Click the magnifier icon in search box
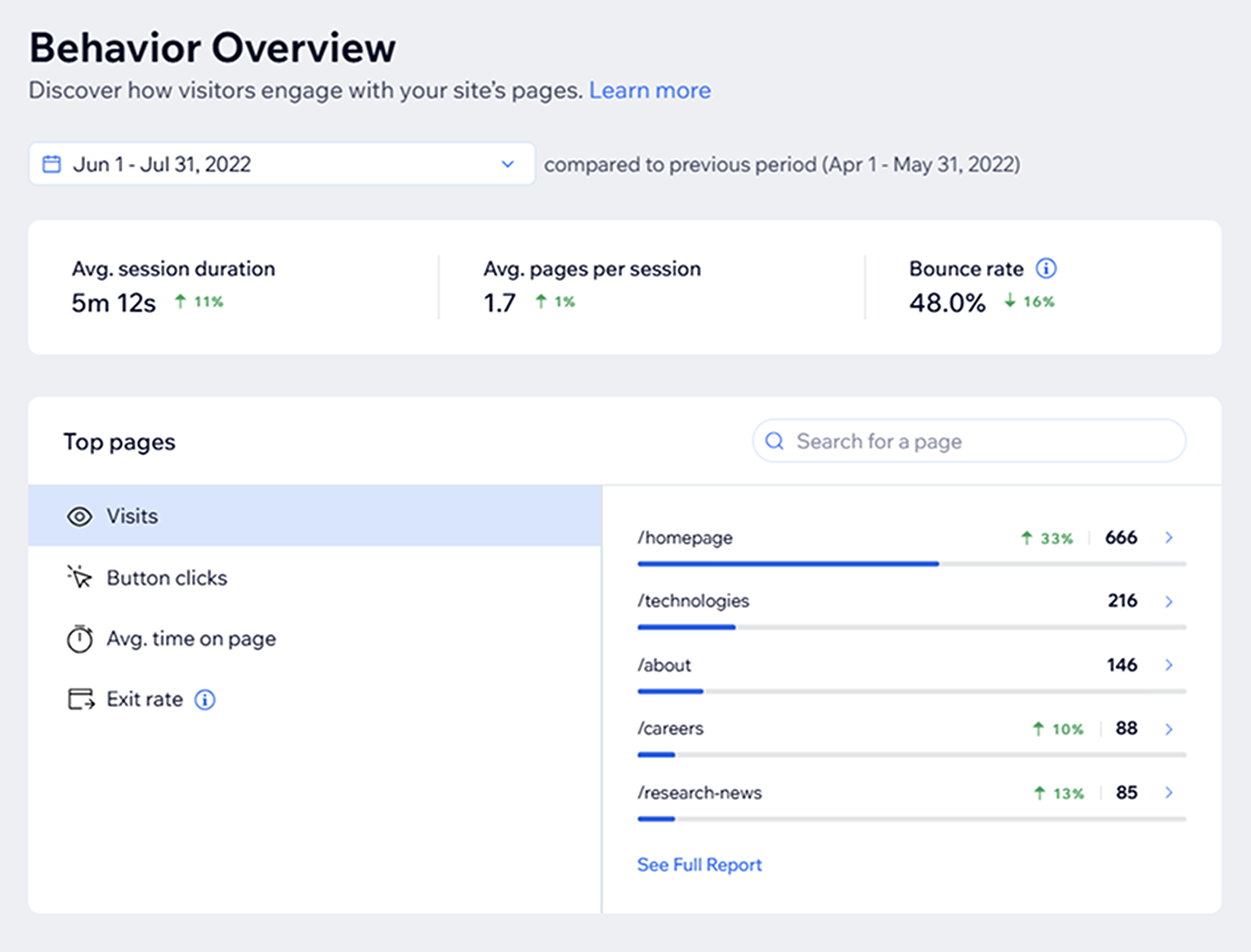Screen dimensions: 1251x952 (774, 441)
